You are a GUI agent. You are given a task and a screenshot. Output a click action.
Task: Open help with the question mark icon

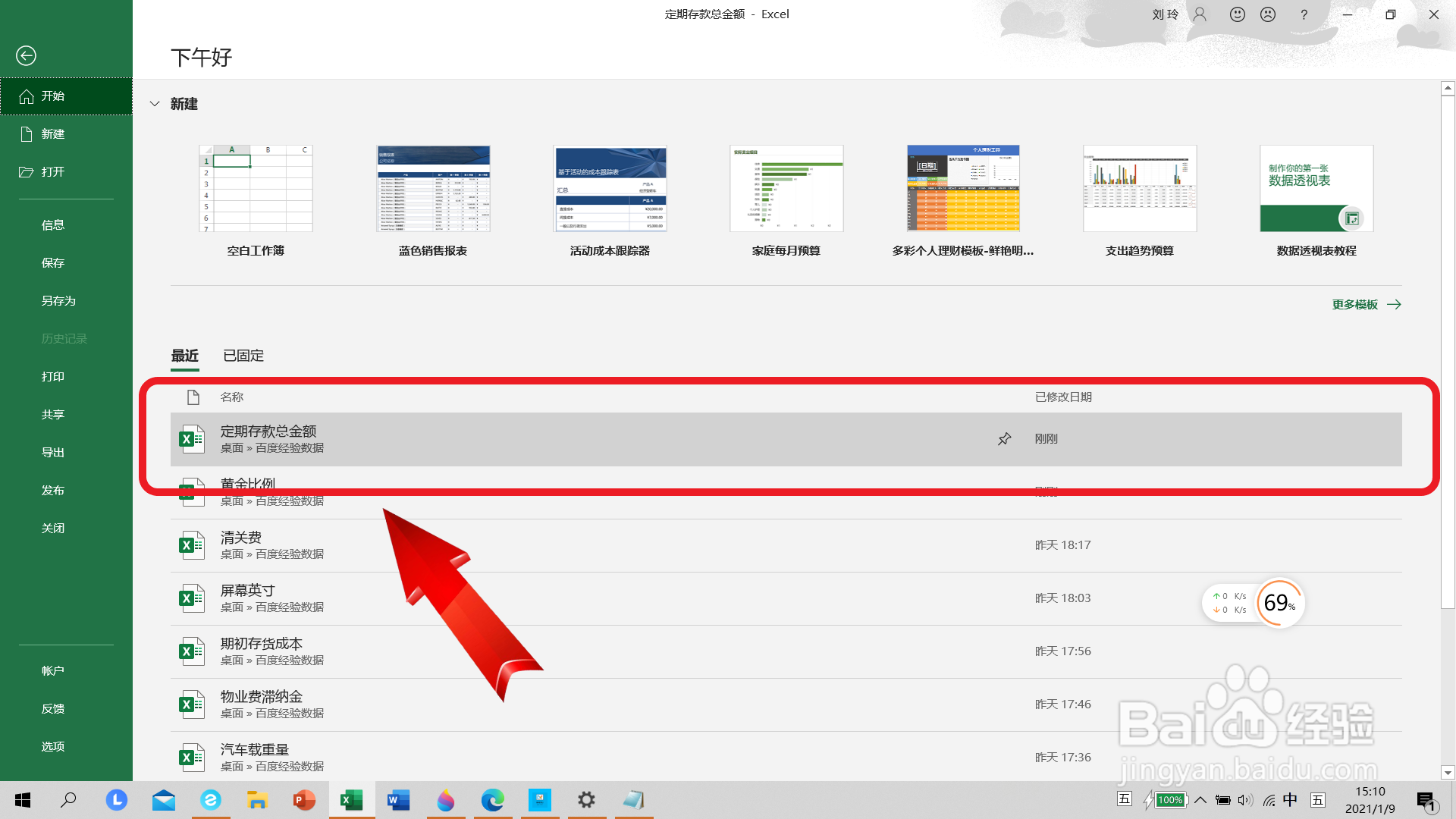pos(1304,14)
